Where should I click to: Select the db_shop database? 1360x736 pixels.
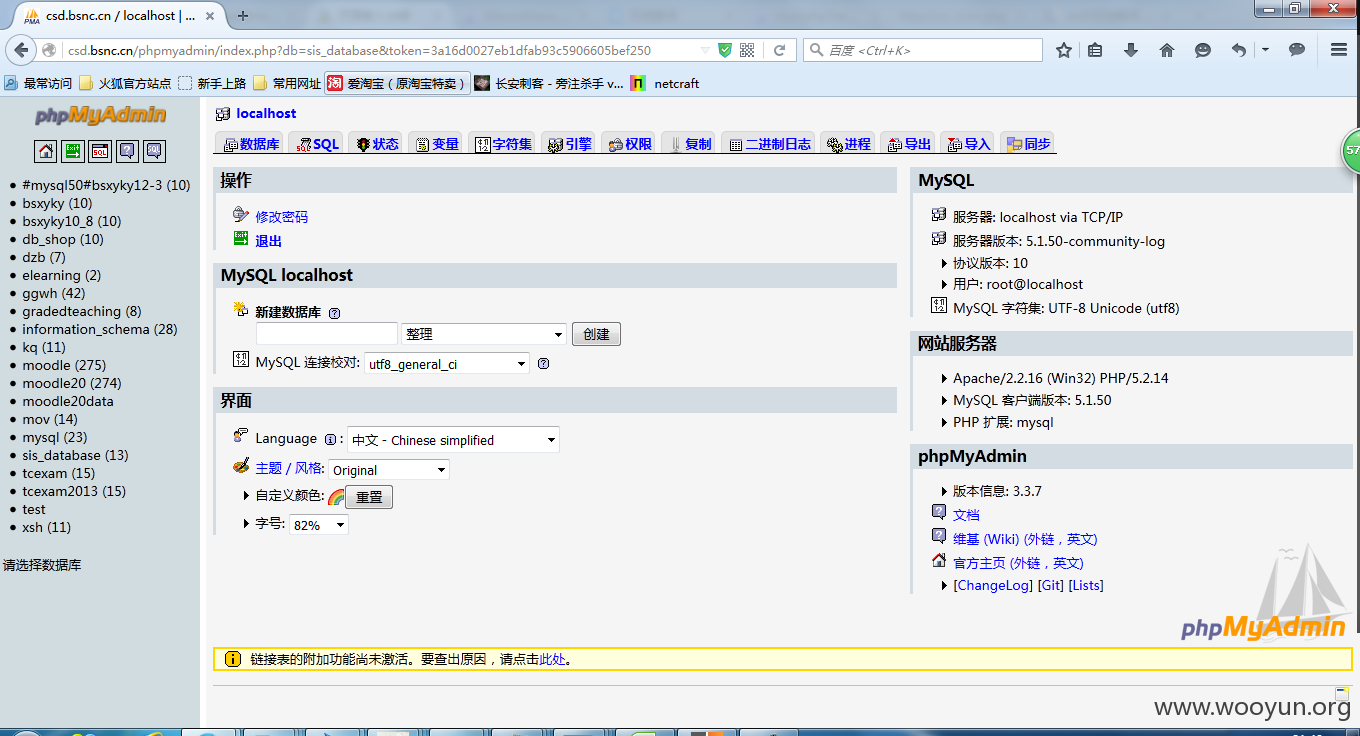tap(63, 239)
